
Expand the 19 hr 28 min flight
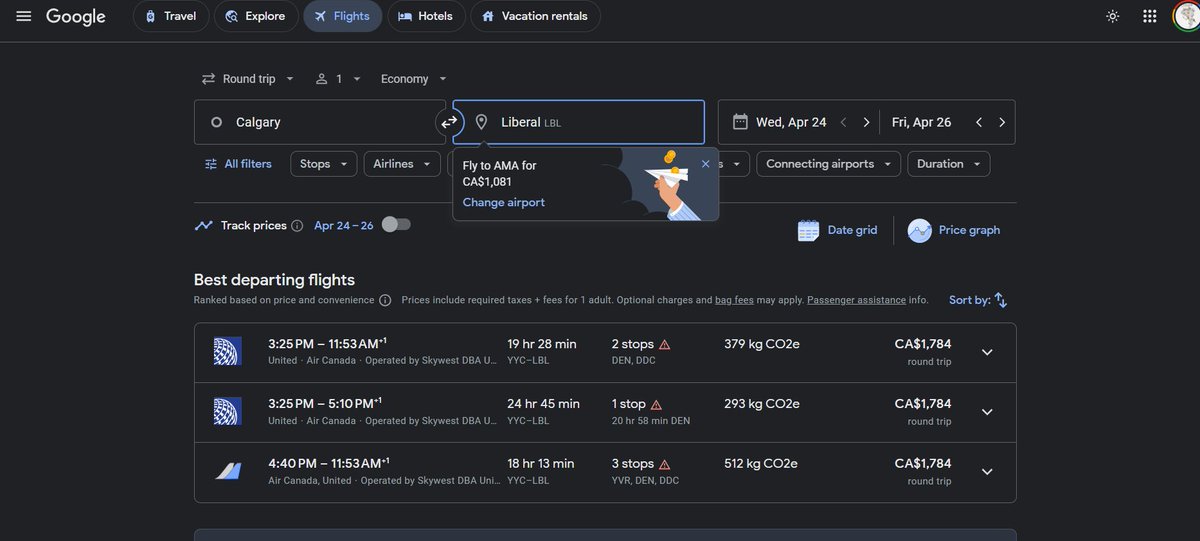coord(987,352)
